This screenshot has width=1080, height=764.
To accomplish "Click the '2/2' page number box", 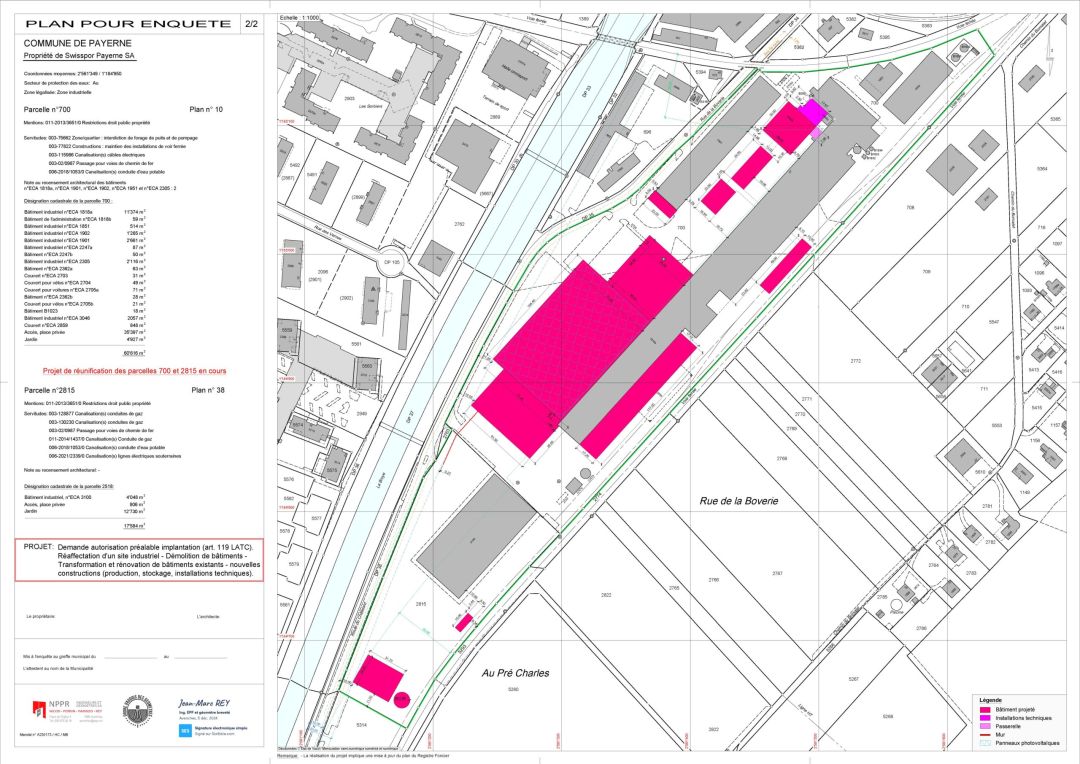I will point(251,23).
